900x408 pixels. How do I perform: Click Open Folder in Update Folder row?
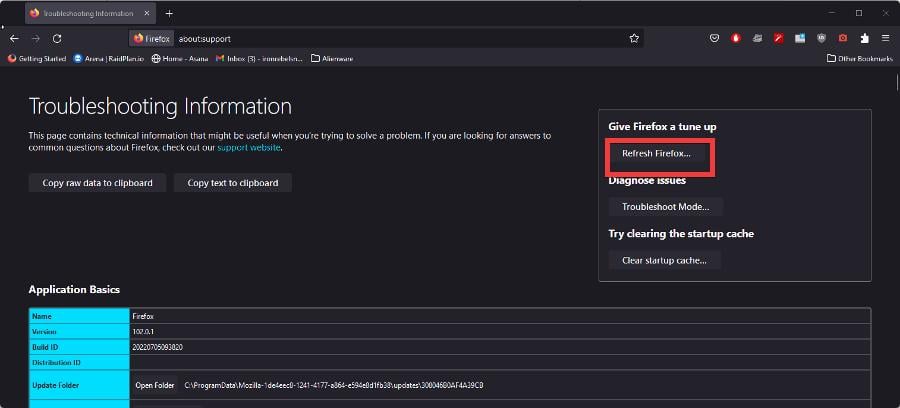point(155,385)
